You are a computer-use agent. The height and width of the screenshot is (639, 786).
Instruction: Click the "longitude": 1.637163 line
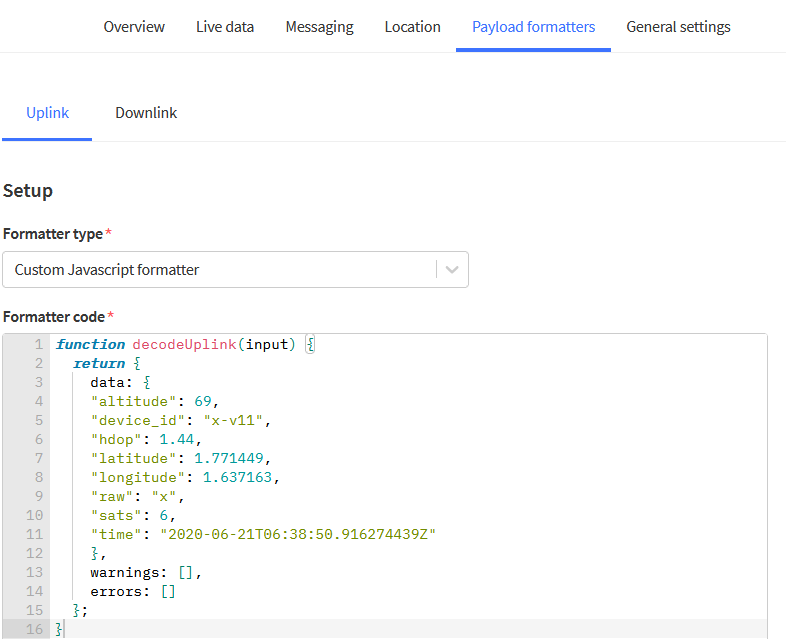tap(185, 478)
